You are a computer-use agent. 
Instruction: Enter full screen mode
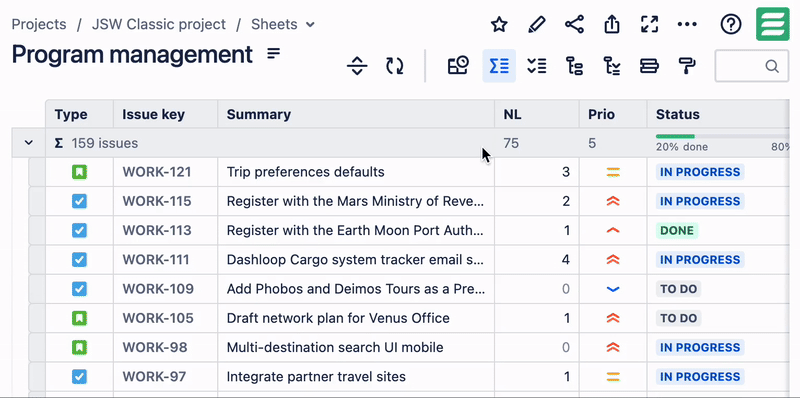pos(649,24)
